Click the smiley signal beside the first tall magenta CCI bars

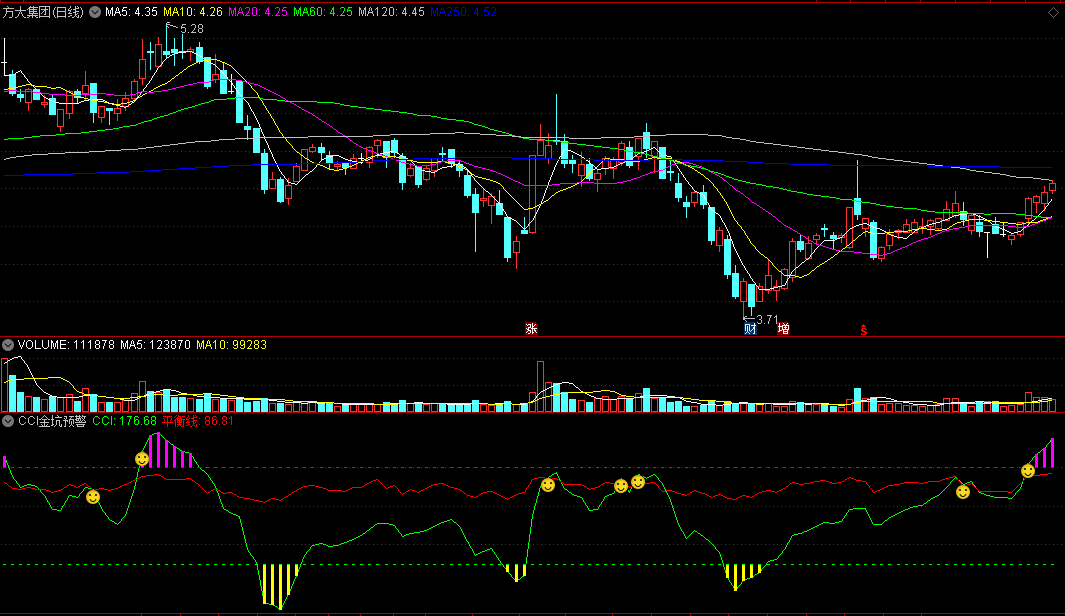[142, 459]
